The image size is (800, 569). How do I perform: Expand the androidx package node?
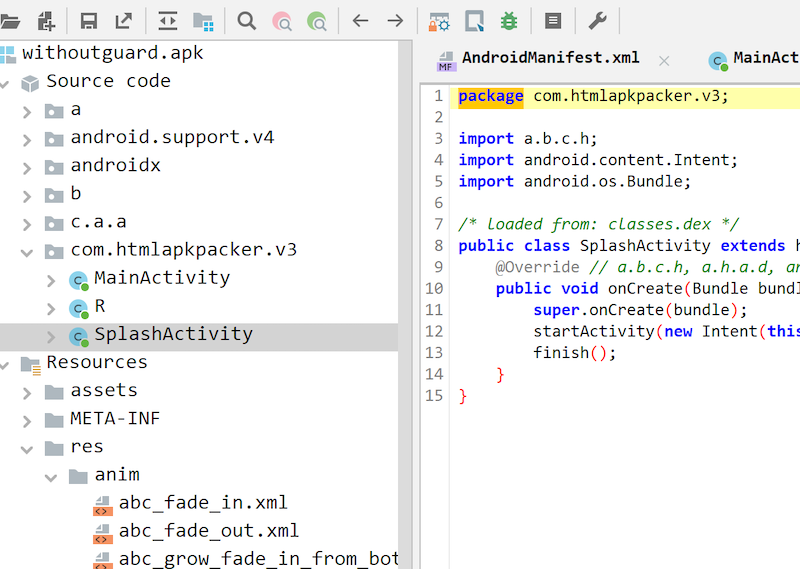[x=27, y=166]
